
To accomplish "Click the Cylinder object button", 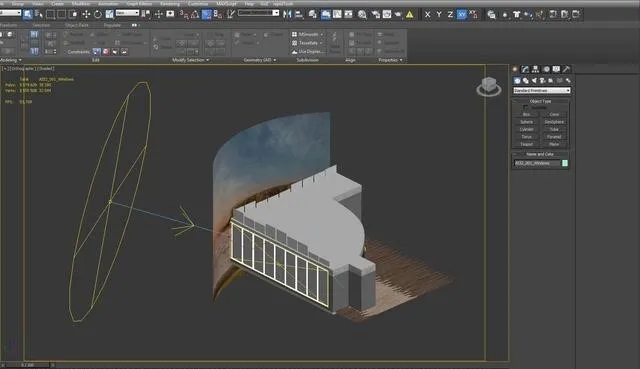I will [527, 129].
